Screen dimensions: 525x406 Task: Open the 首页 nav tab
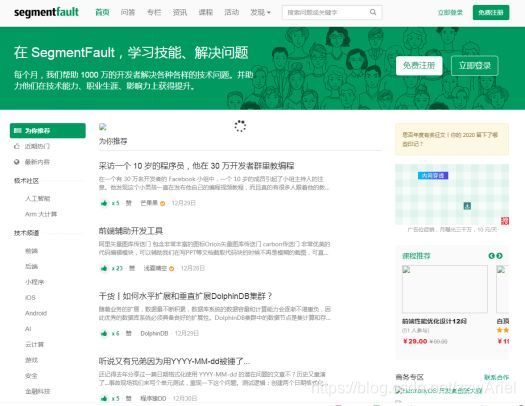point(102,12)
